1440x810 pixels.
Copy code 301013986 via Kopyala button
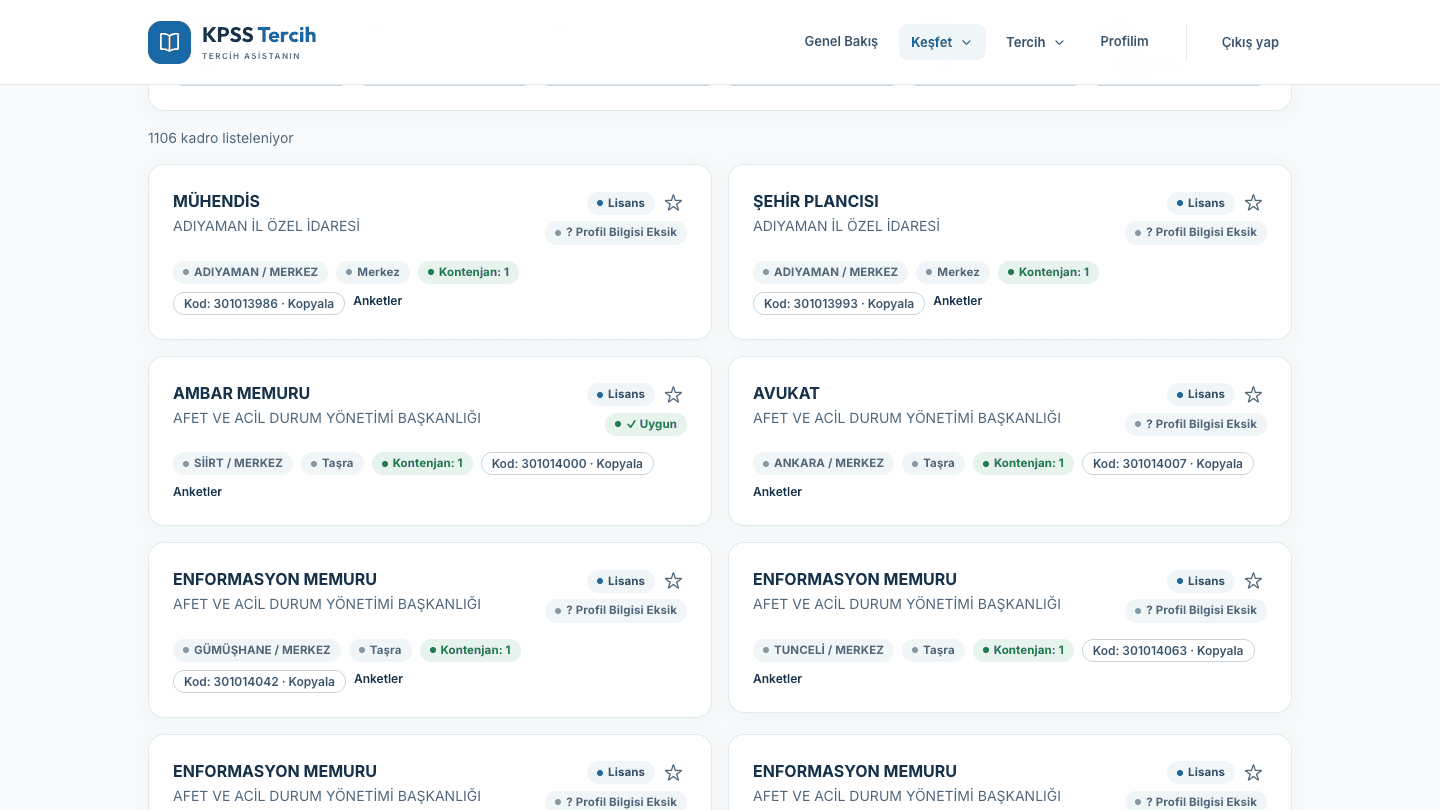pos(259,303)
